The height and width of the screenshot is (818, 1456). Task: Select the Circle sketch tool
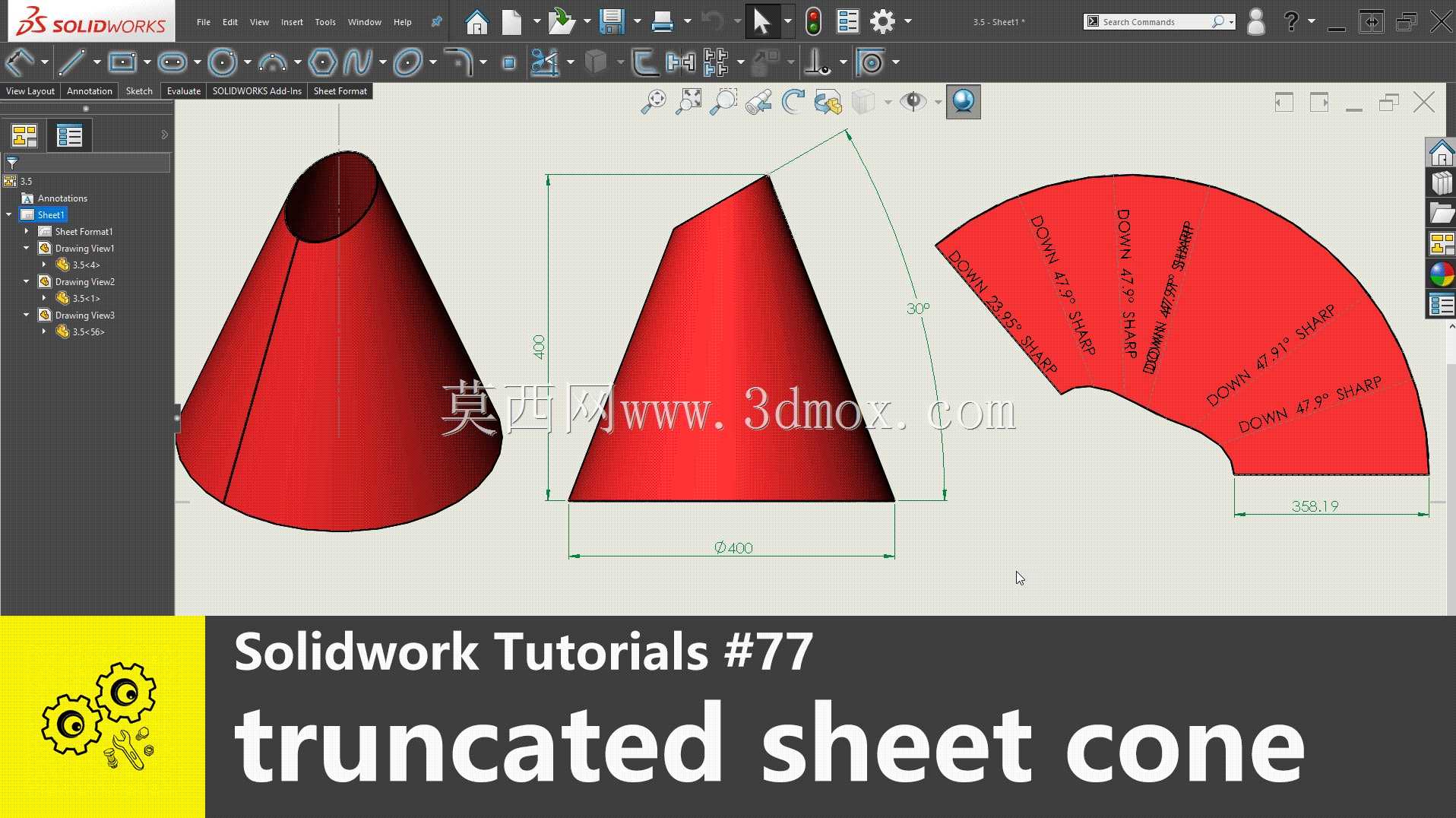tap(223, 62)
